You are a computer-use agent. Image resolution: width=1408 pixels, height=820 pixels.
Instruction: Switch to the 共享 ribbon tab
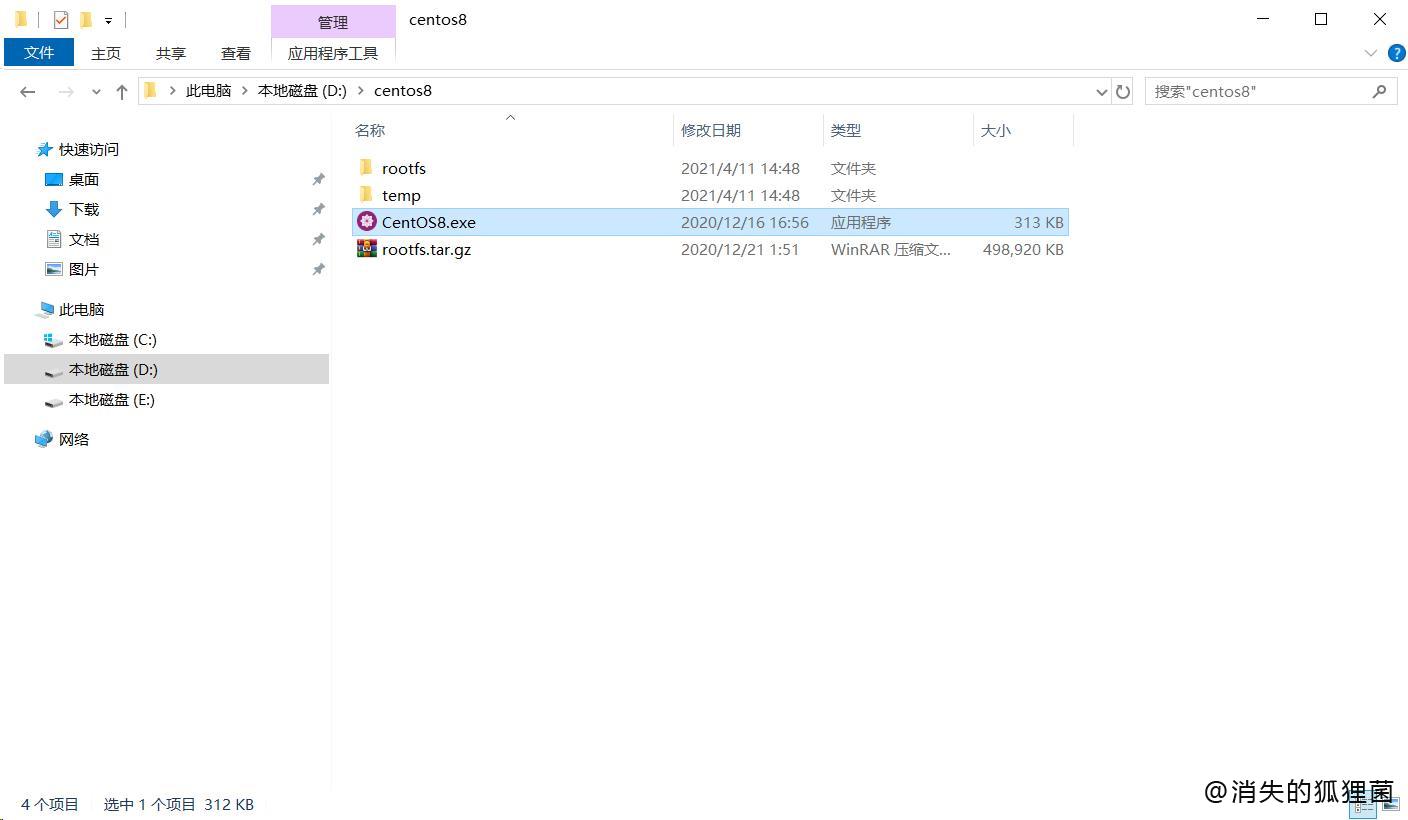click(171, 53)
